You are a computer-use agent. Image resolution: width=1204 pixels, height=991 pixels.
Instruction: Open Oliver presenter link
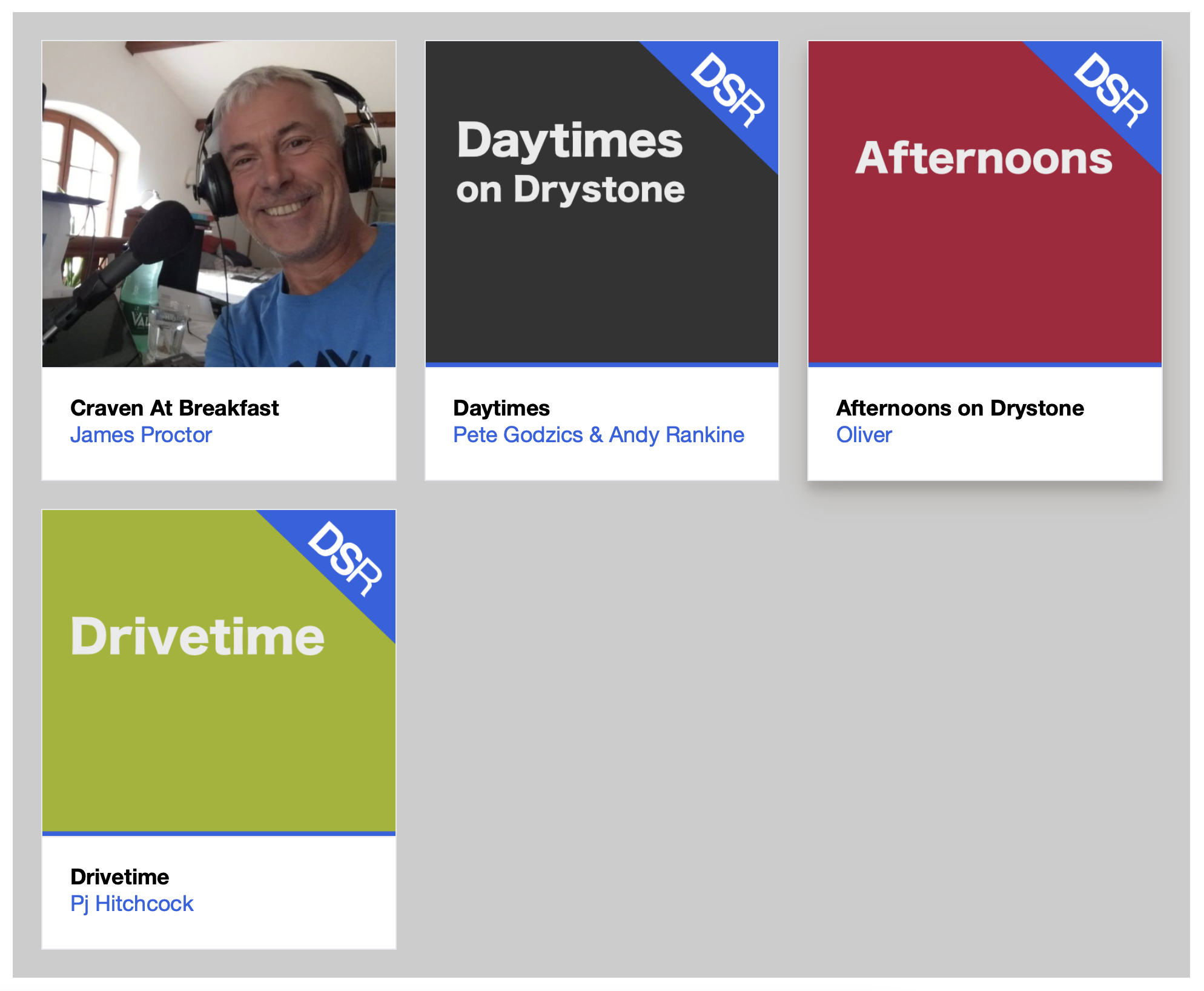864,435
